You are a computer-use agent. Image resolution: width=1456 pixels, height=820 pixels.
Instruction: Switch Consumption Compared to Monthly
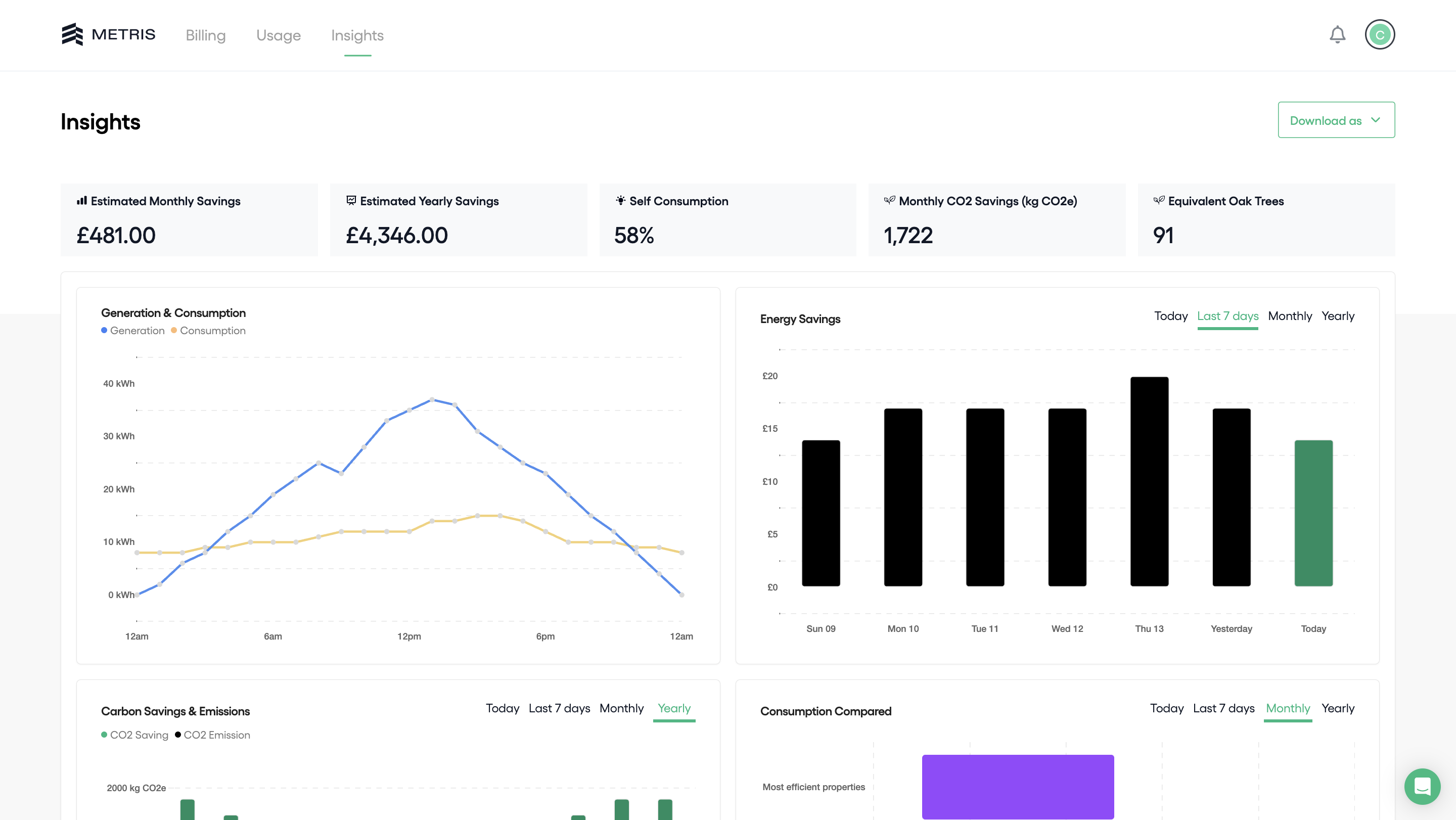(1288, 708)
